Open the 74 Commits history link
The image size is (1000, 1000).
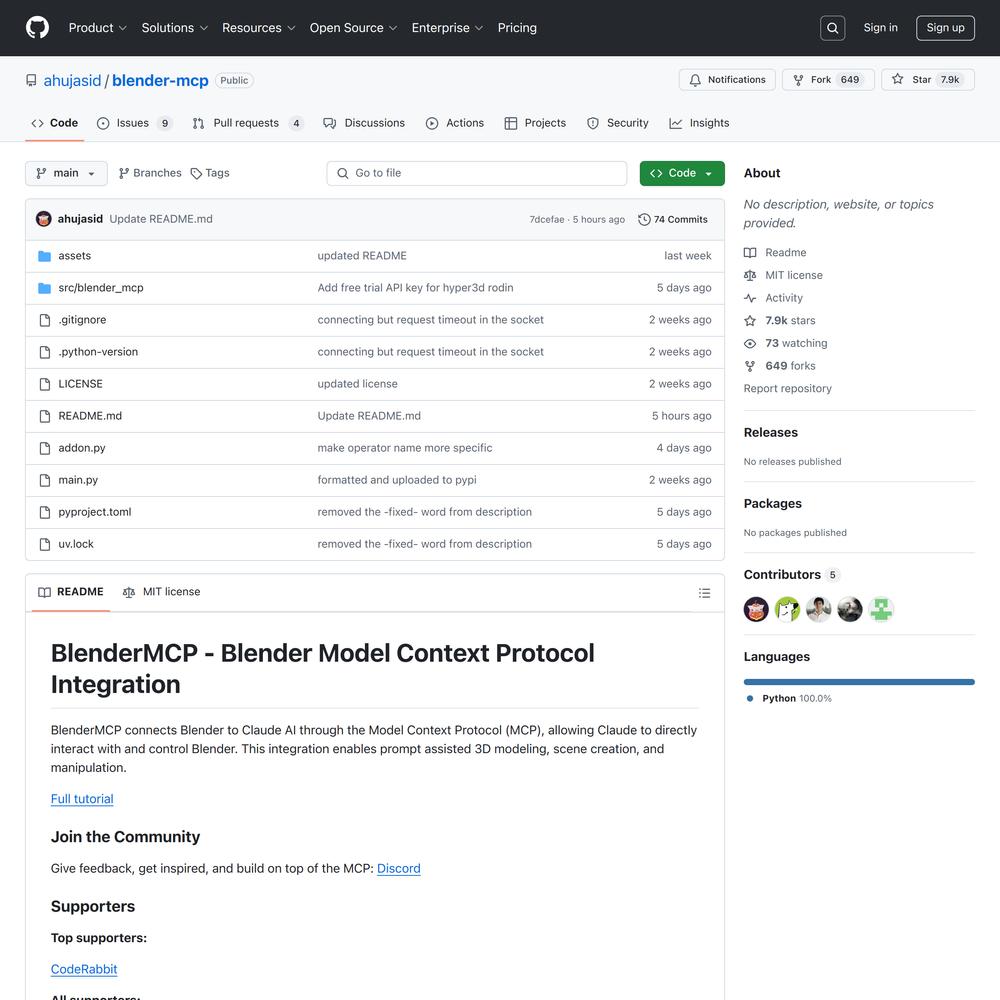click(673, 219)
